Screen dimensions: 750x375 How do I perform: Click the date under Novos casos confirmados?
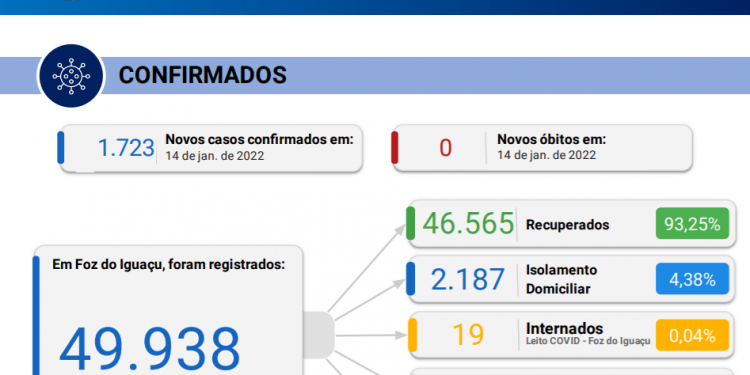click(215, 156)
